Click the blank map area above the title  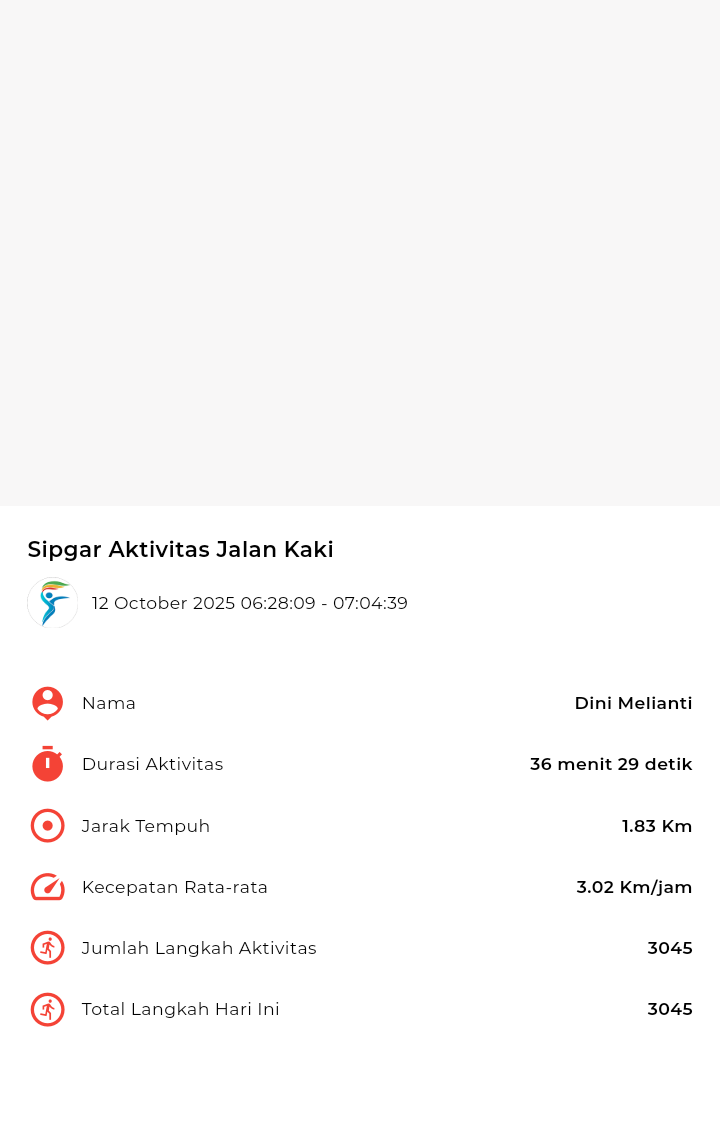360,250
